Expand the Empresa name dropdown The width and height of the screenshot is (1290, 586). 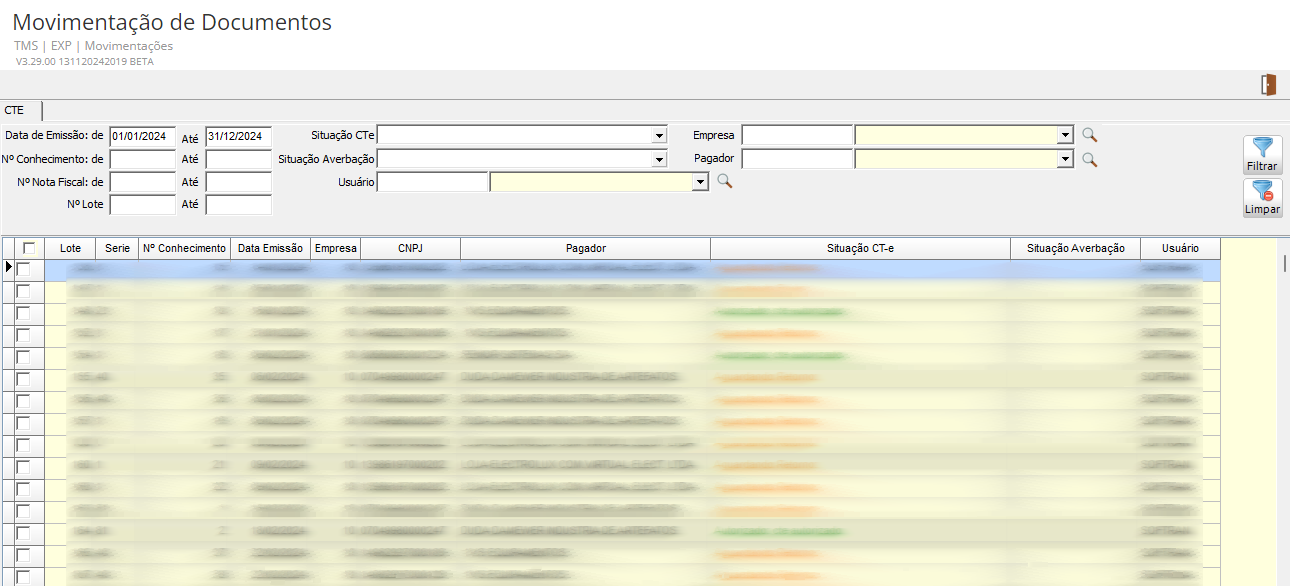coord(1065,136)
